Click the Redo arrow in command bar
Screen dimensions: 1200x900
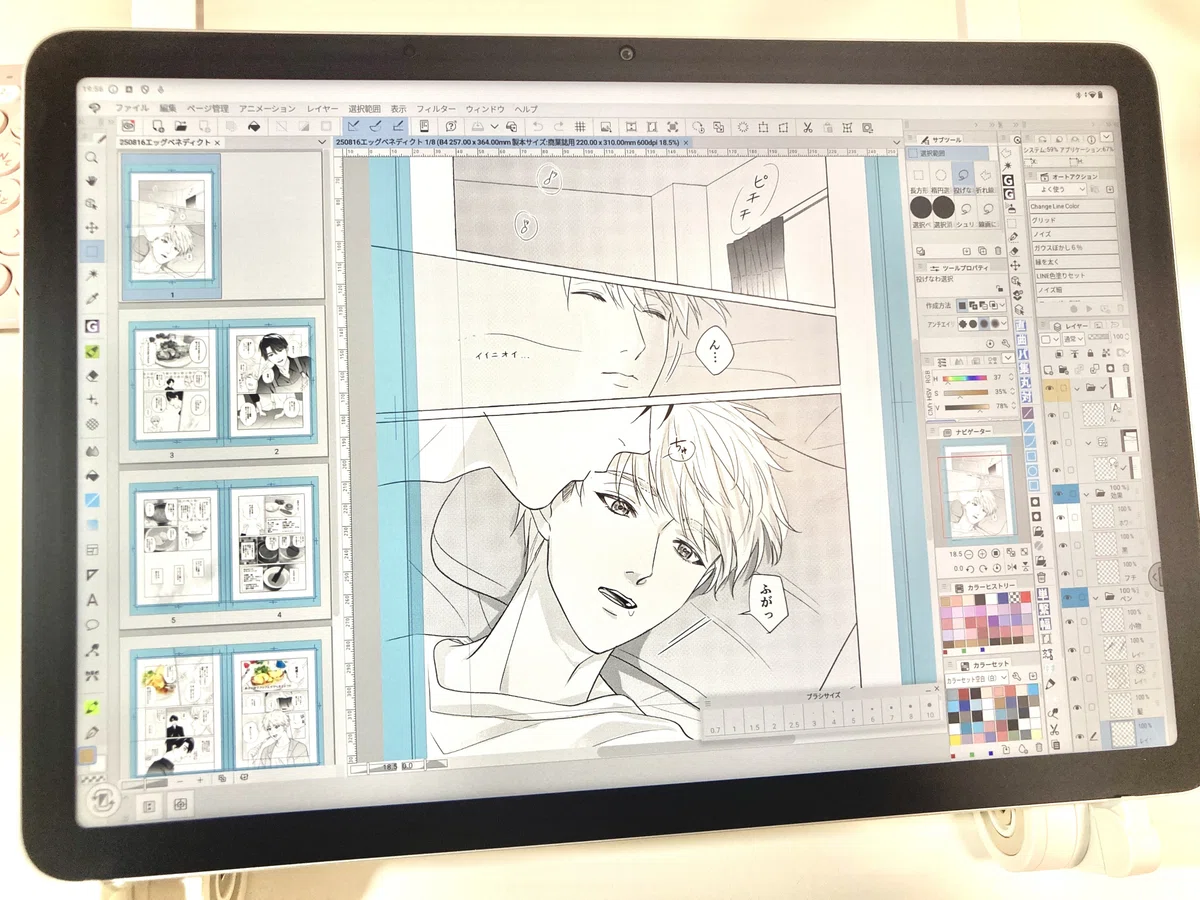click(558, 125)
